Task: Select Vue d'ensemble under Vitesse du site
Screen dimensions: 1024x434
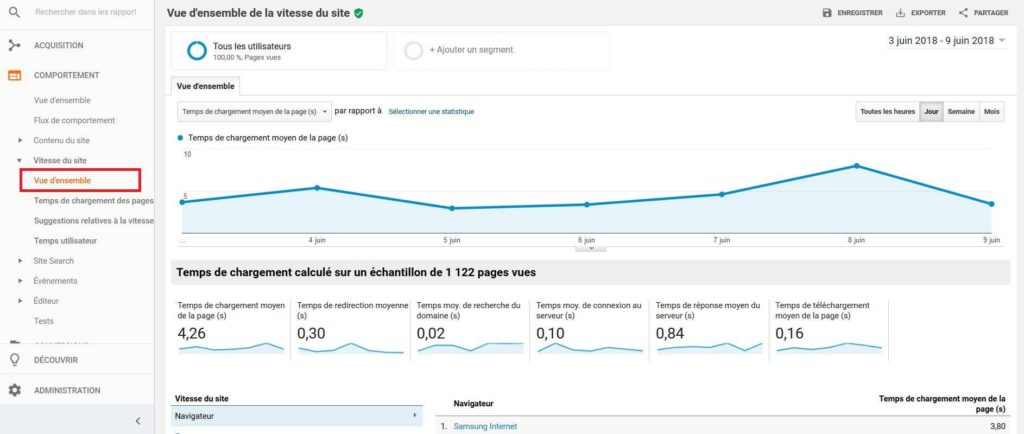Action: 62,181
